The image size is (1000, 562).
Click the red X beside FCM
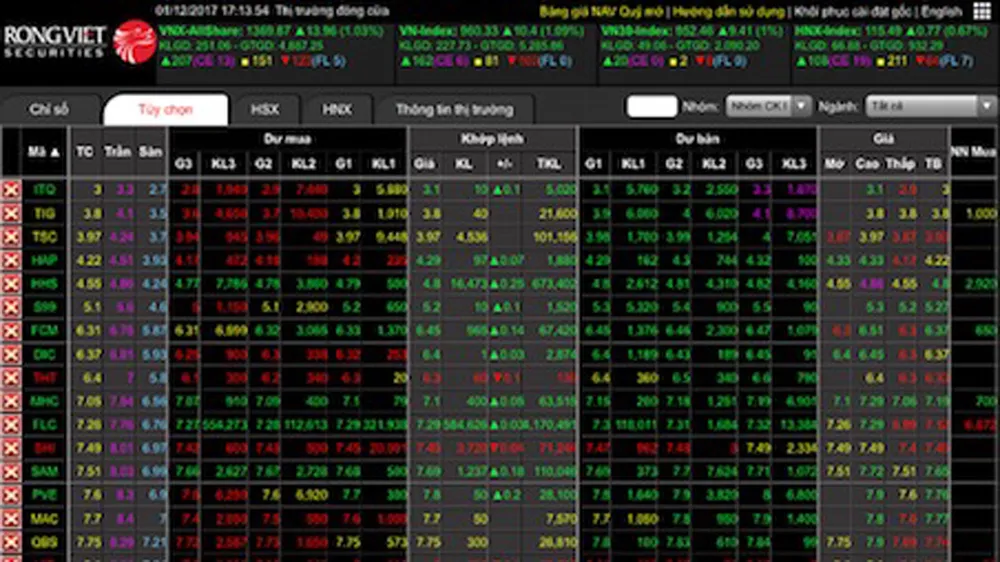point(11,330)
